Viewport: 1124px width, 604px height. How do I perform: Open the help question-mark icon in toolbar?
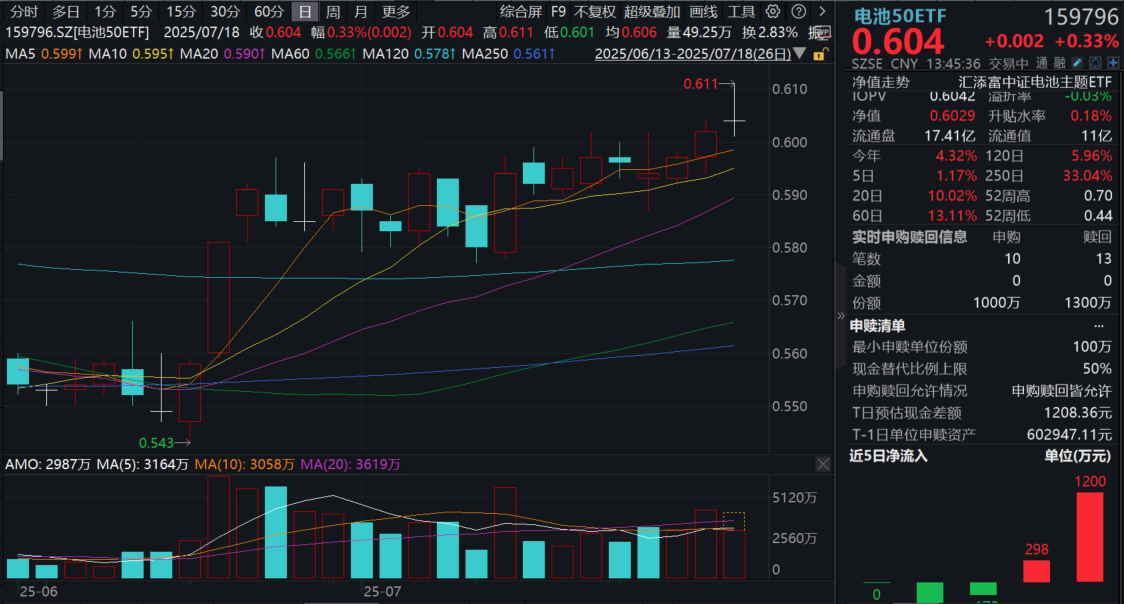(798, 11)
